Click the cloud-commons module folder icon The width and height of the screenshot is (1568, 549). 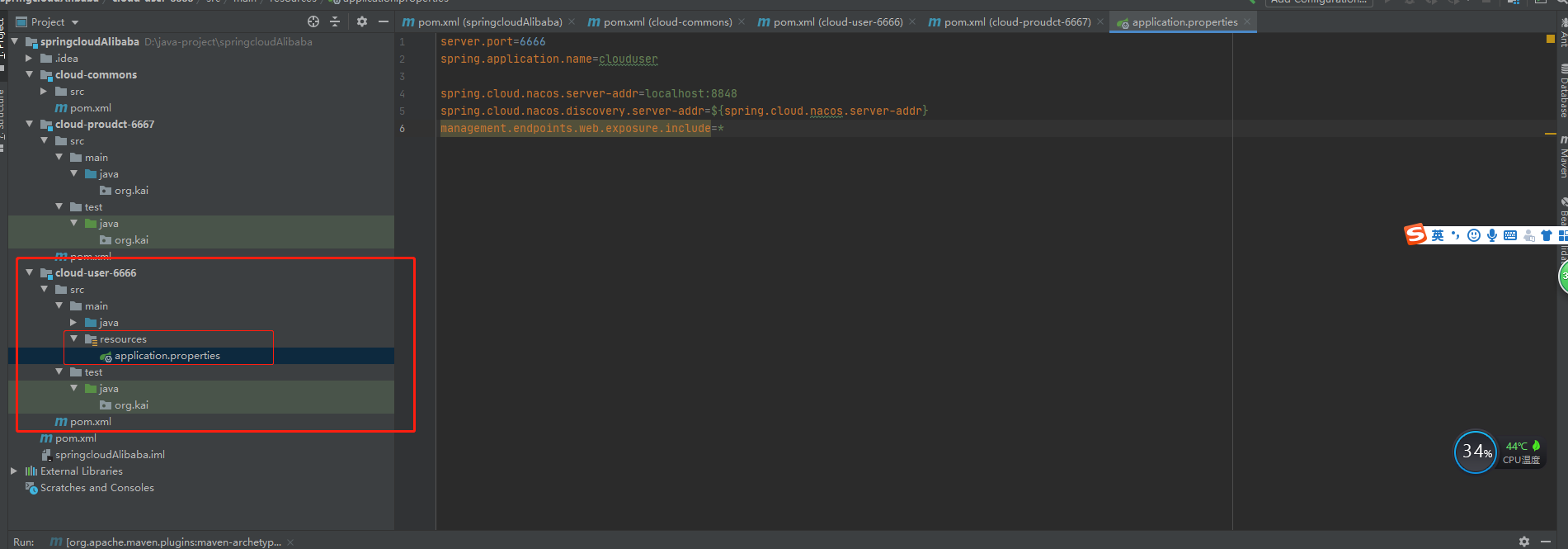click(46, 75)
